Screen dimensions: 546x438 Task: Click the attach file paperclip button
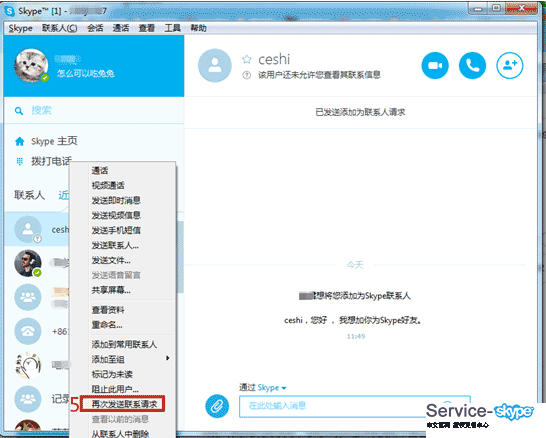217,406
